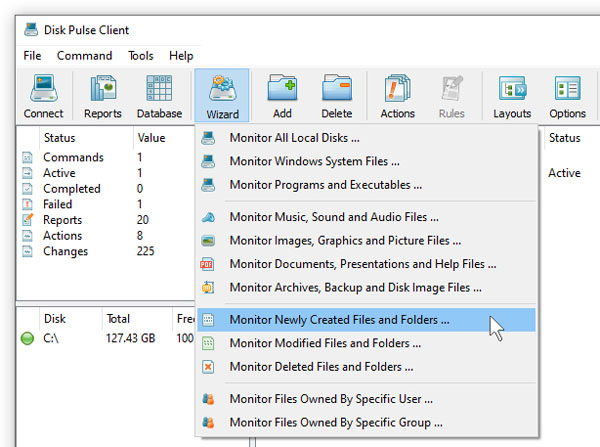Click the Commands row icon
The image size is (600, 447).
coord(27,157)
